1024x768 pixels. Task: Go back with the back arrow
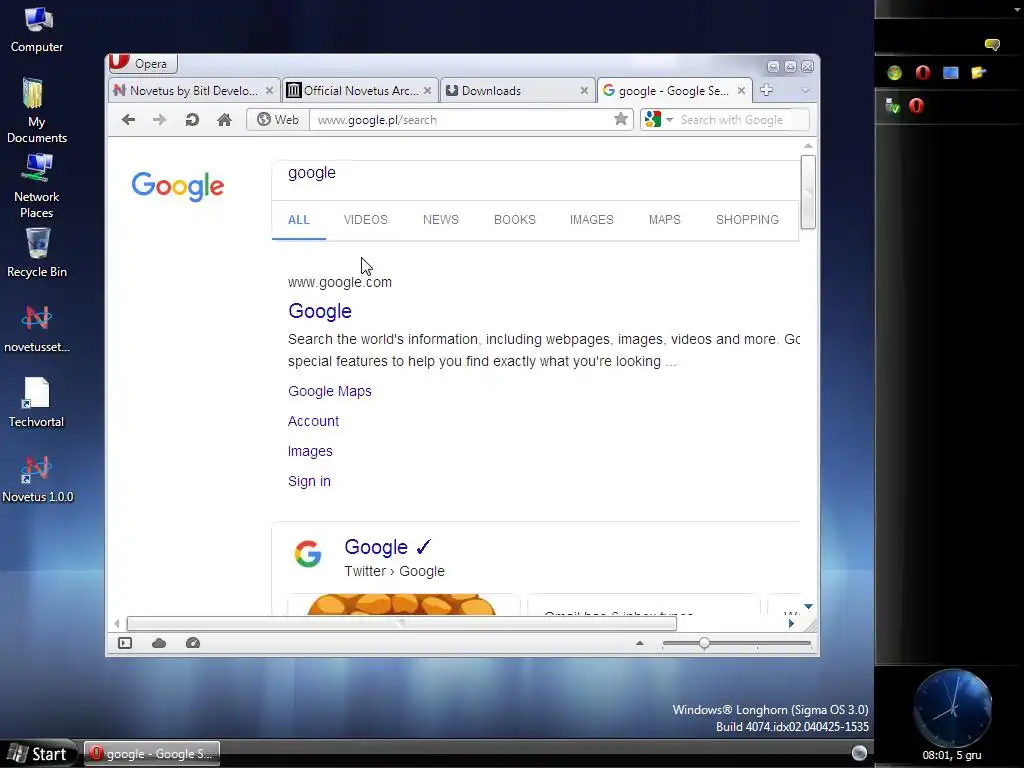(129, 120)
